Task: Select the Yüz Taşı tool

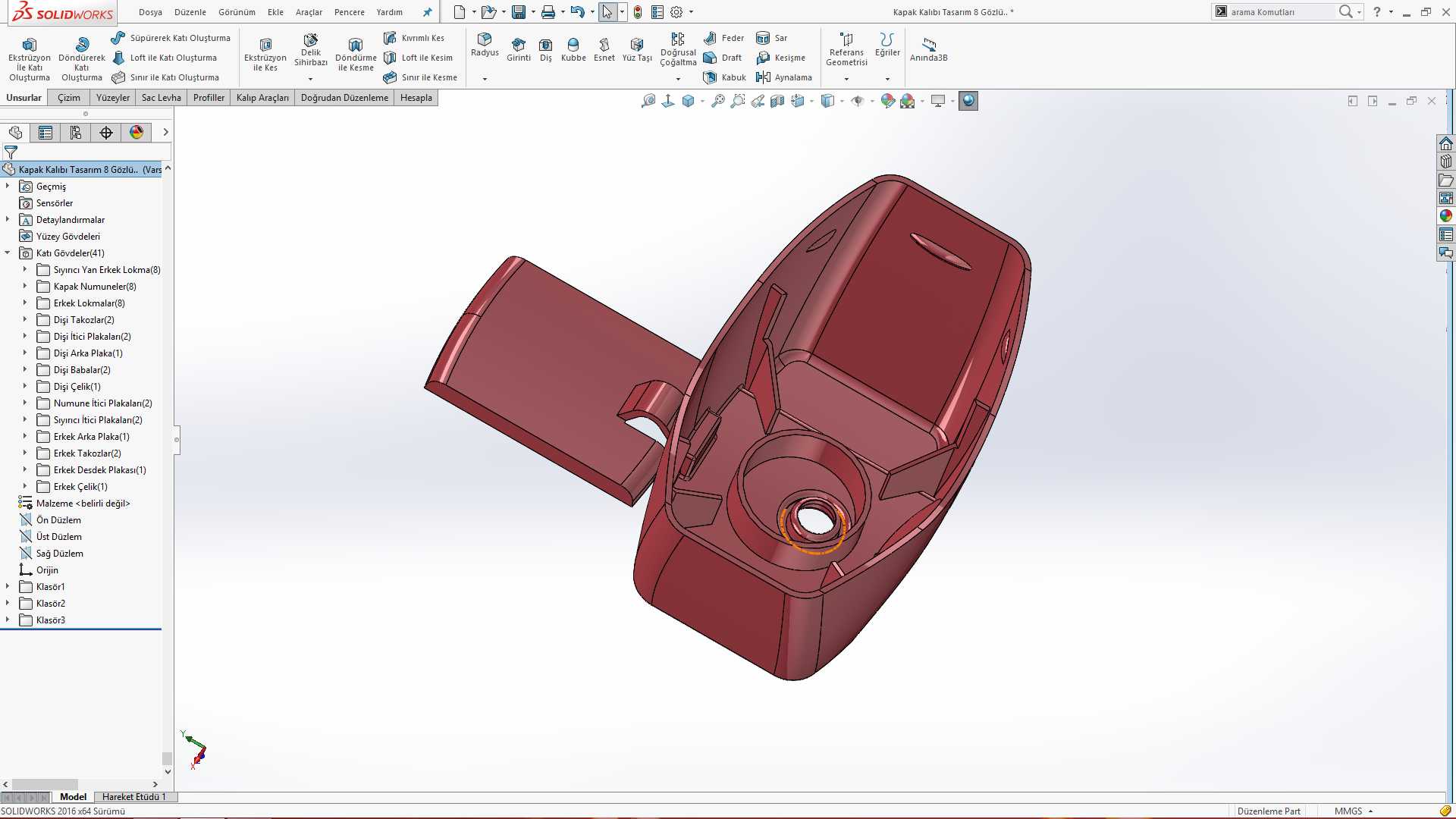Action: [x=637, y=50]
